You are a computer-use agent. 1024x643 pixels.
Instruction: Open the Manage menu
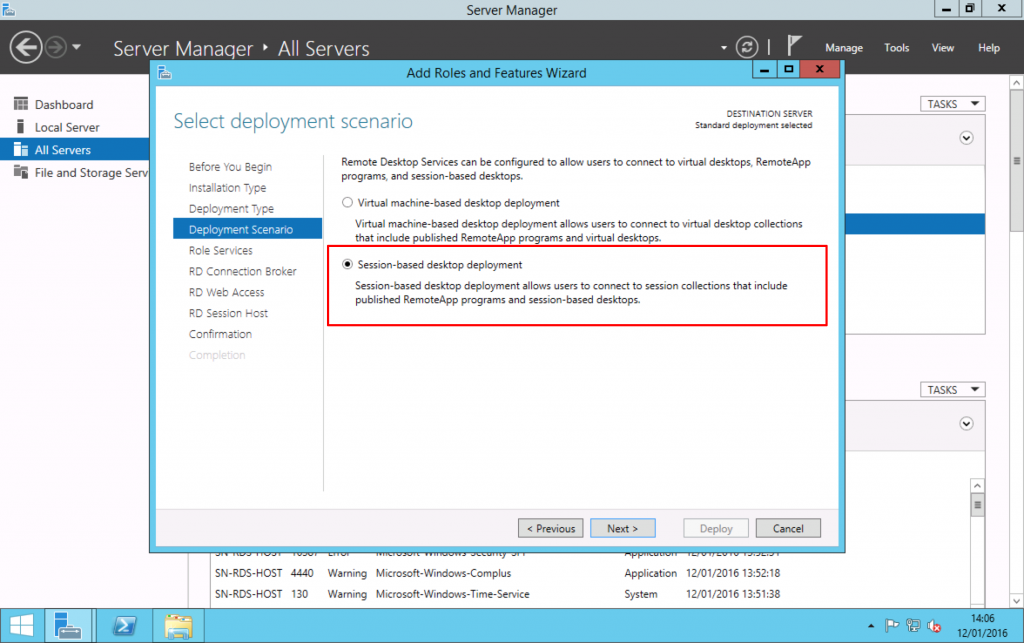[843, 47]
